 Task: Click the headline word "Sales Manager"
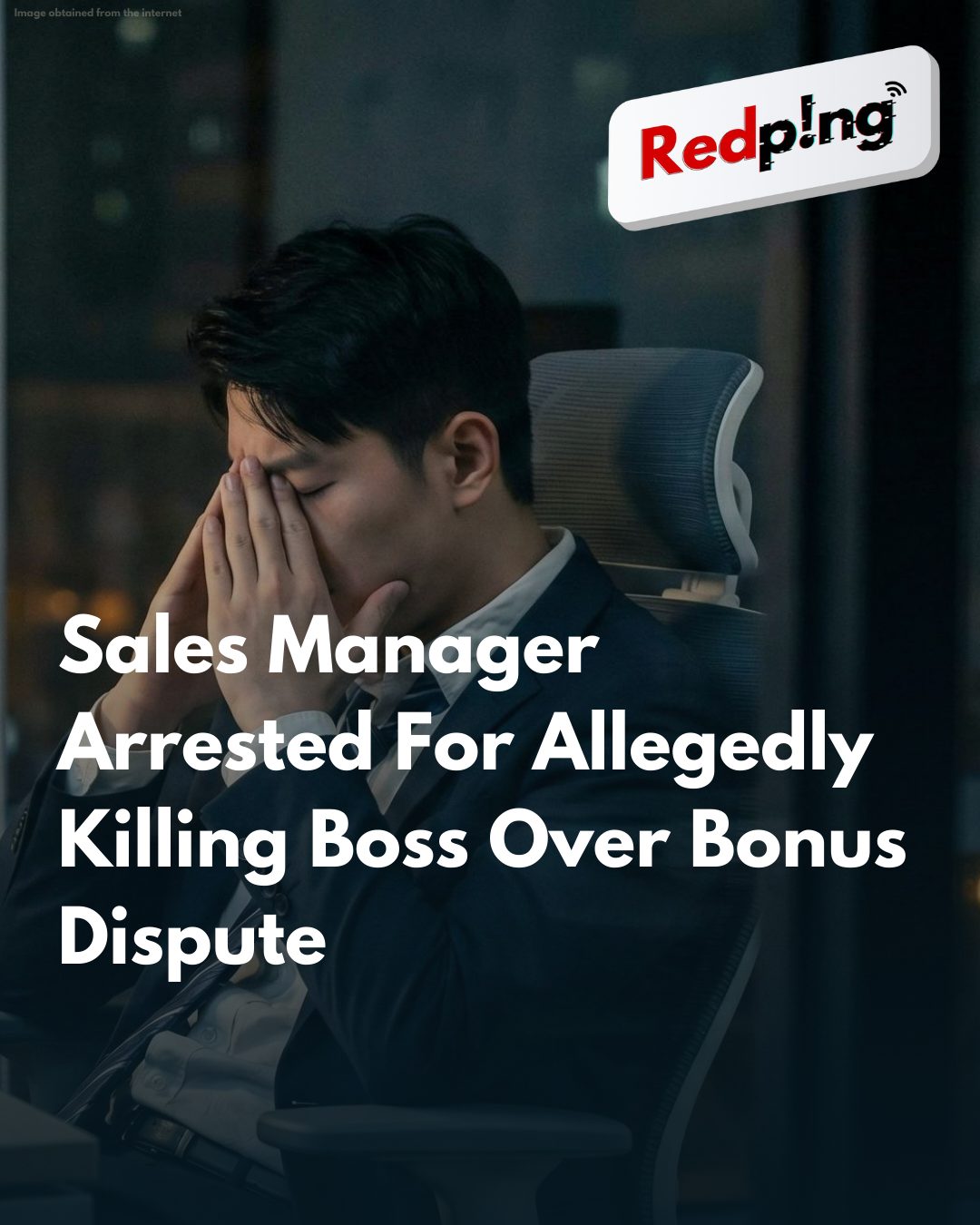coord(328,648)
